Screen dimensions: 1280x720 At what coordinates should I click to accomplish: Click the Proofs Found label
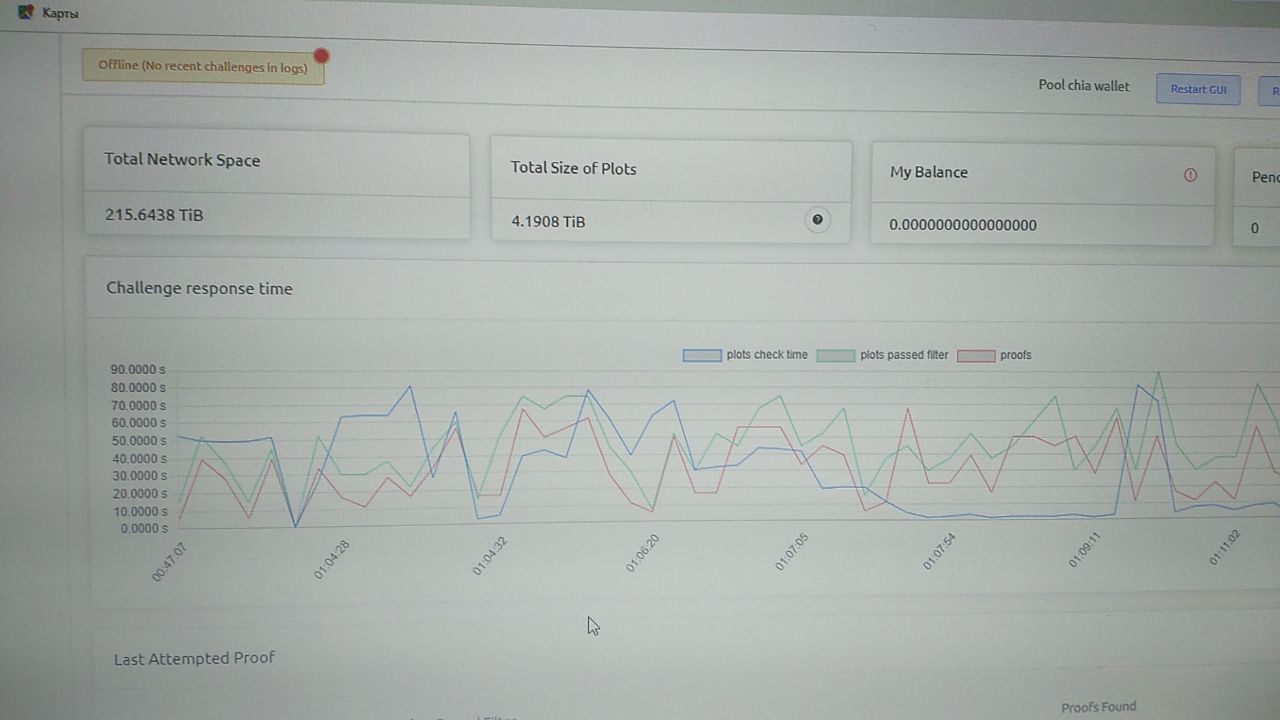point(1099,707)
